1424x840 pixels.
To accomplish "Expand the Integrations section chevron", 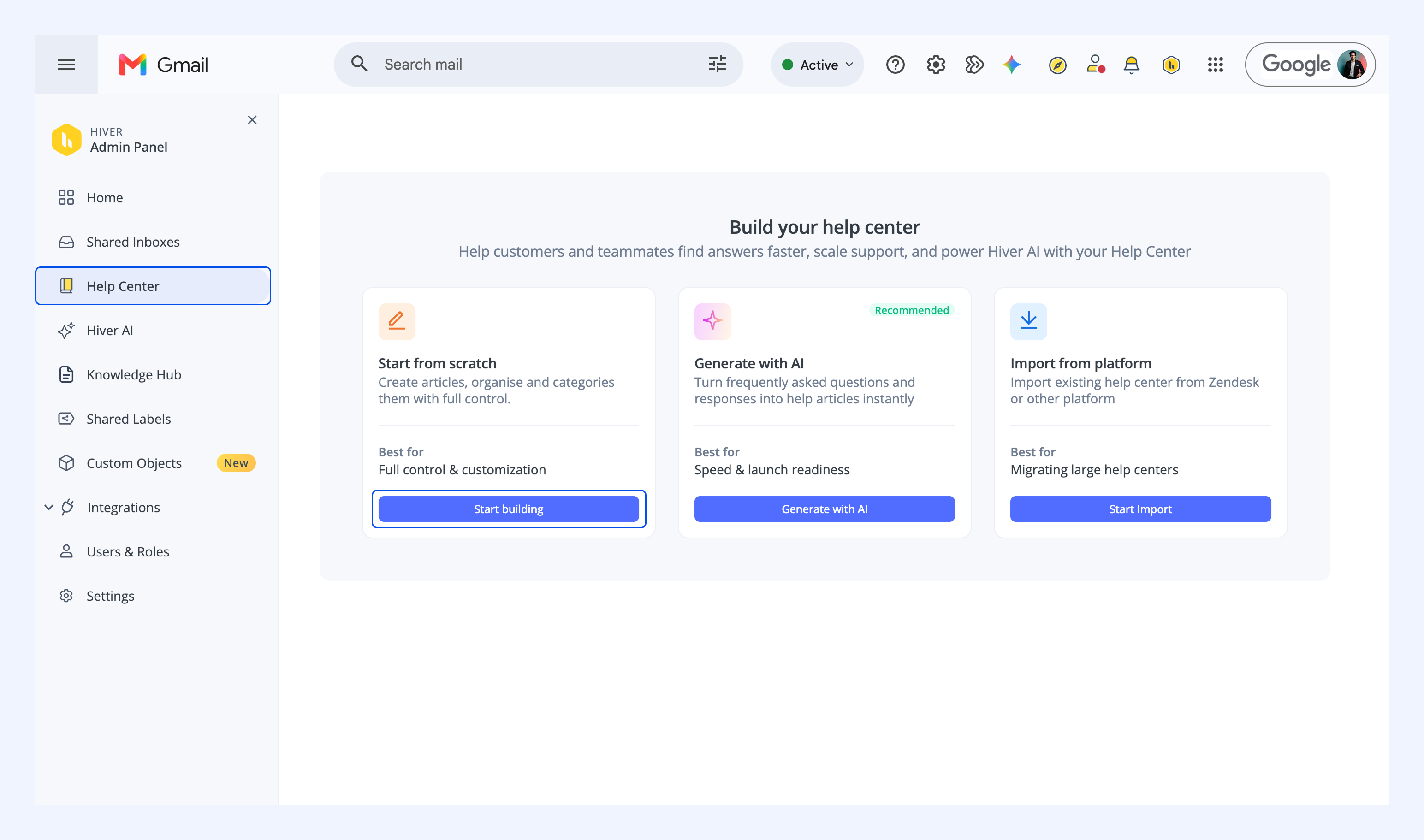I will tap(49, 507).
